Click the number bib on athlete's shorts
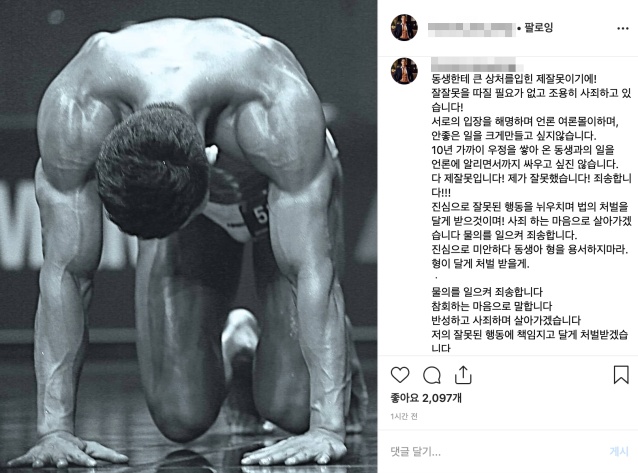 258,217
